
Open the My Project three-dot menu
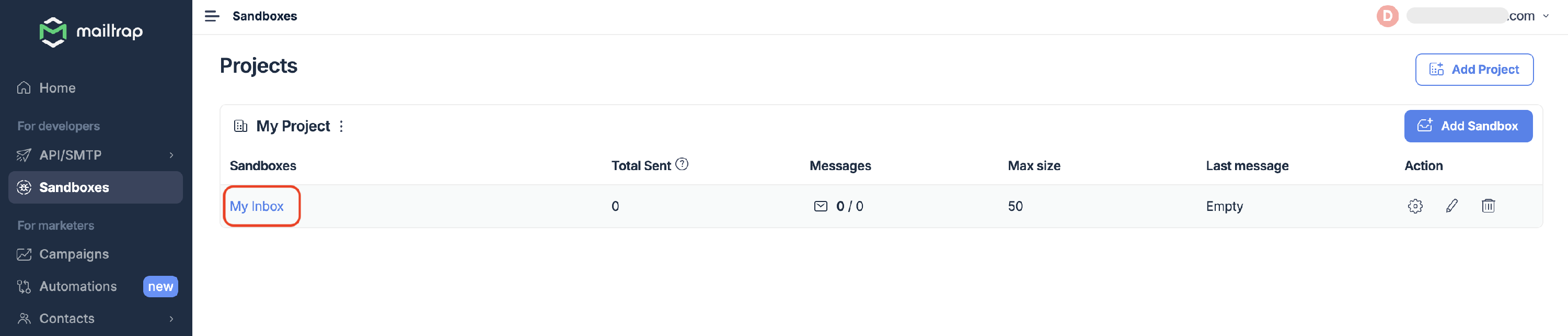click(341, 126)
